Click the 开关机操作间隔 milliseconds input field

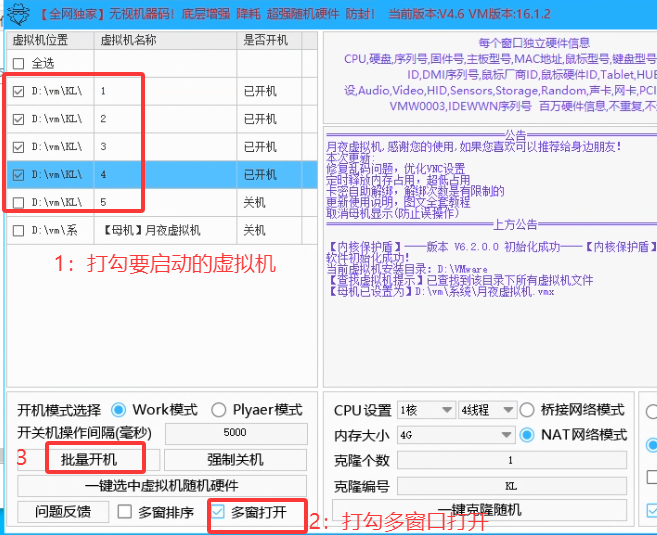[236, 434]
